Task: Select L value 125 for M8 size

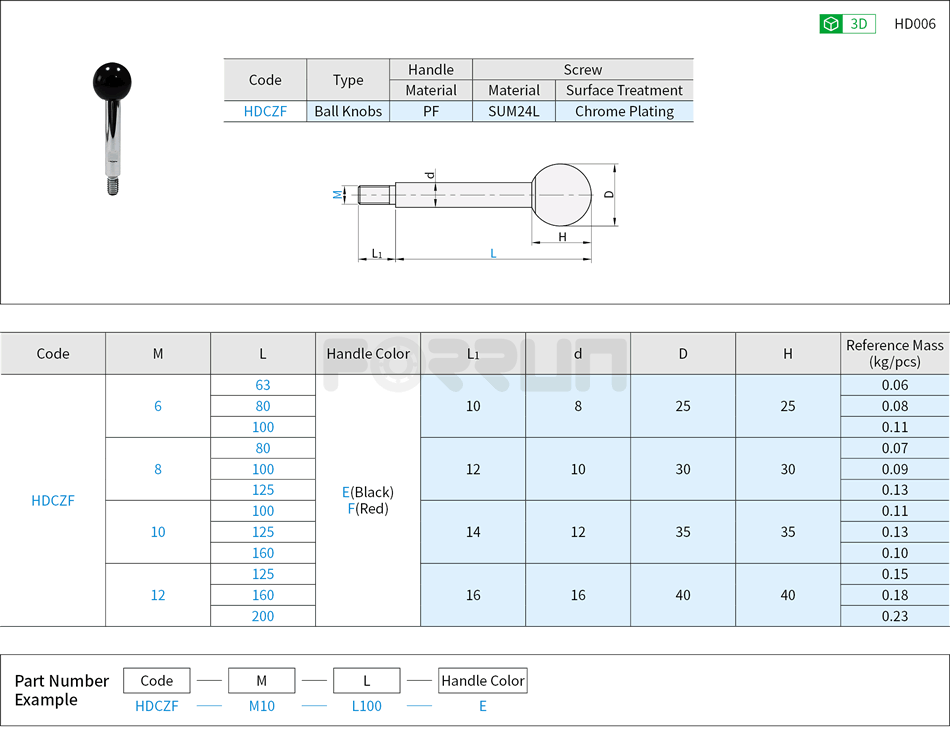Action: [262, 490]
